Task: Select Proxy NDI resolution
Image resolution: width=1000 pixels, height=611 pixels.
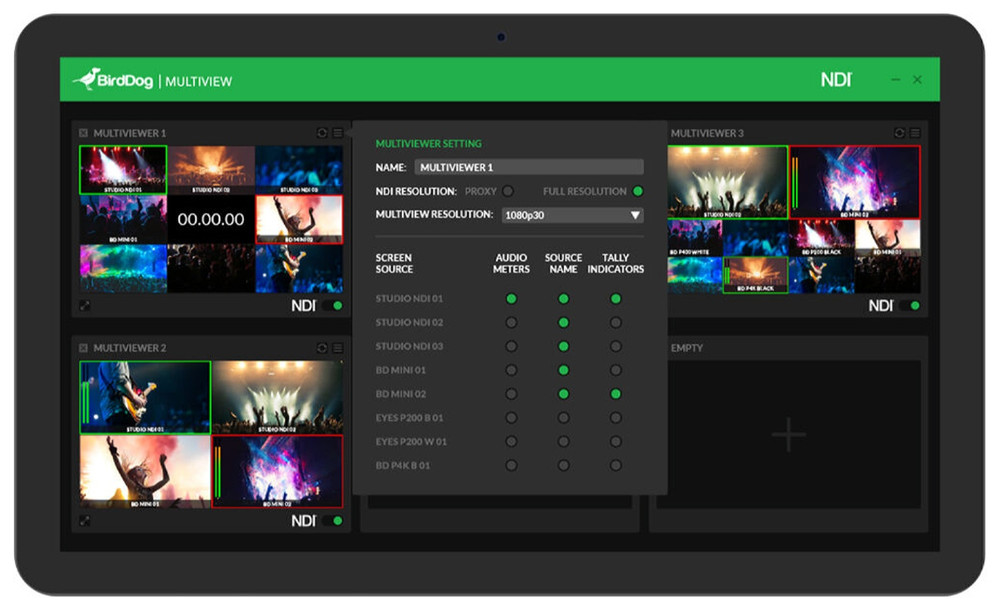Action: tap(509, 191)
